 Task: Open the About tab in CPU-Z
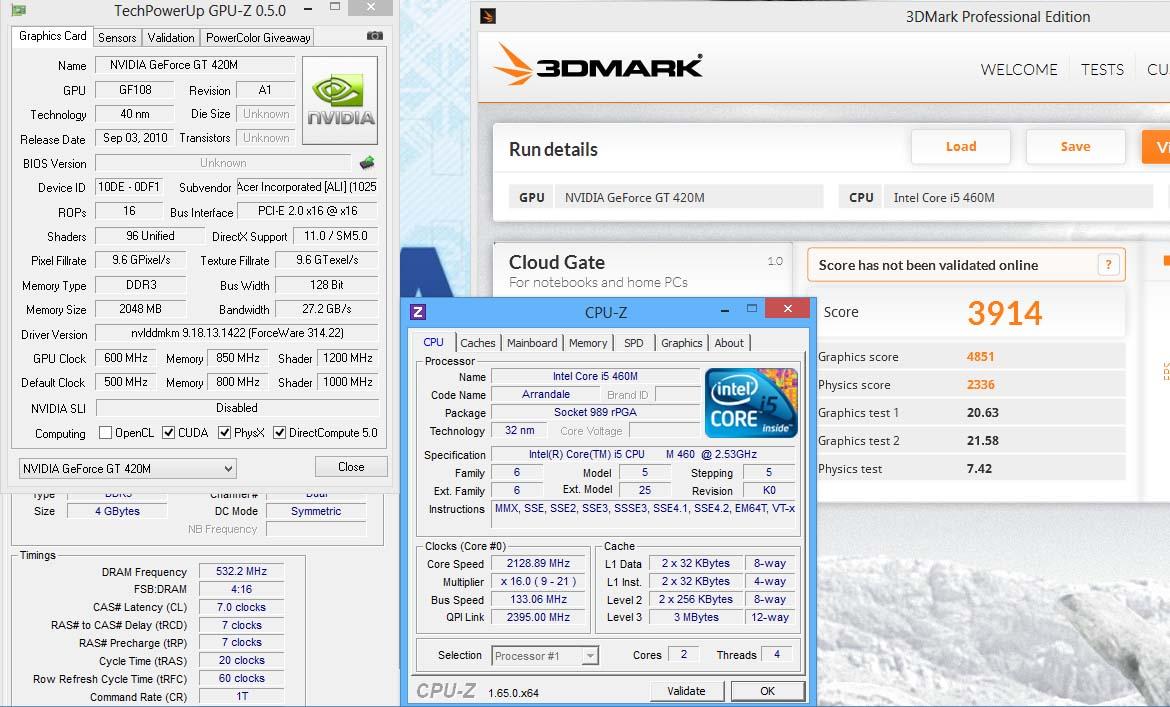729,343
